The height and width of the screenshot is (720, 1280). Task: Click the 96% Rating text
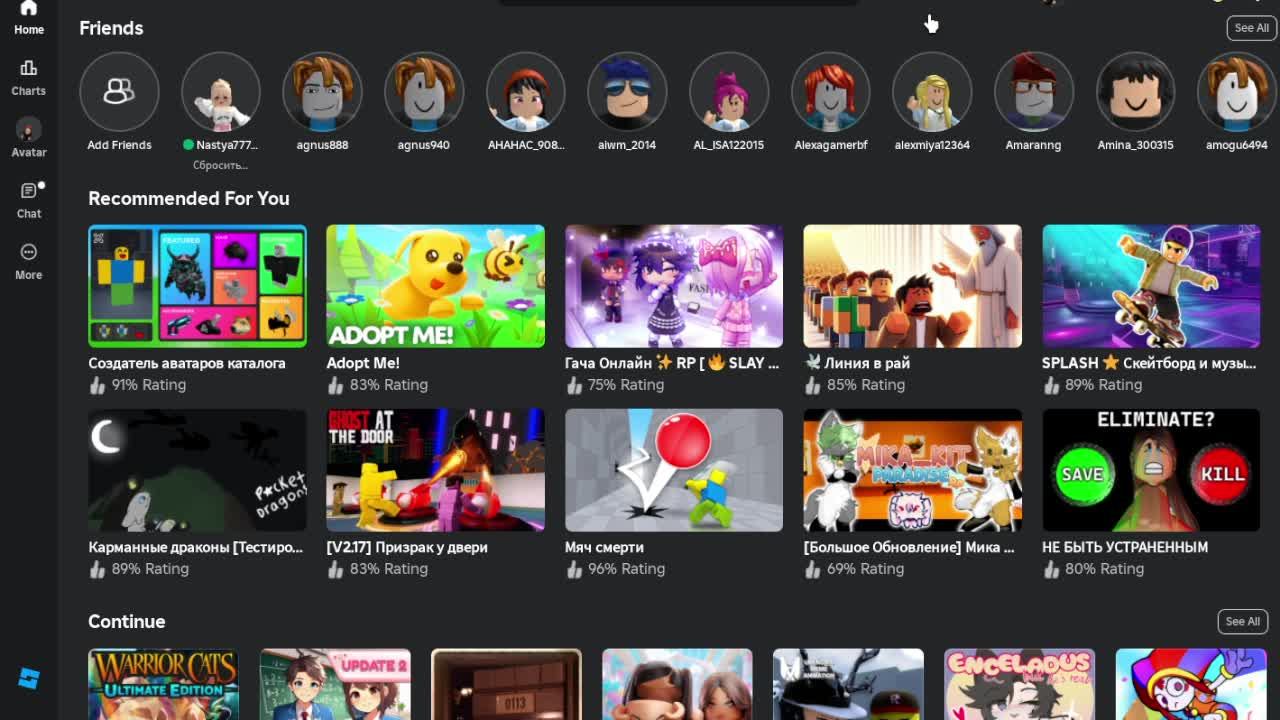[x=626, y=568]
